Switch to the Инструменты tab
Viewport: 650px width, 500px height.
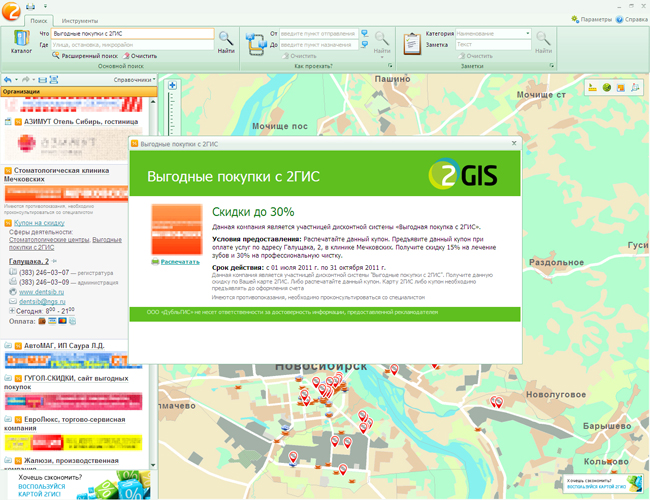tap(79, 20)
